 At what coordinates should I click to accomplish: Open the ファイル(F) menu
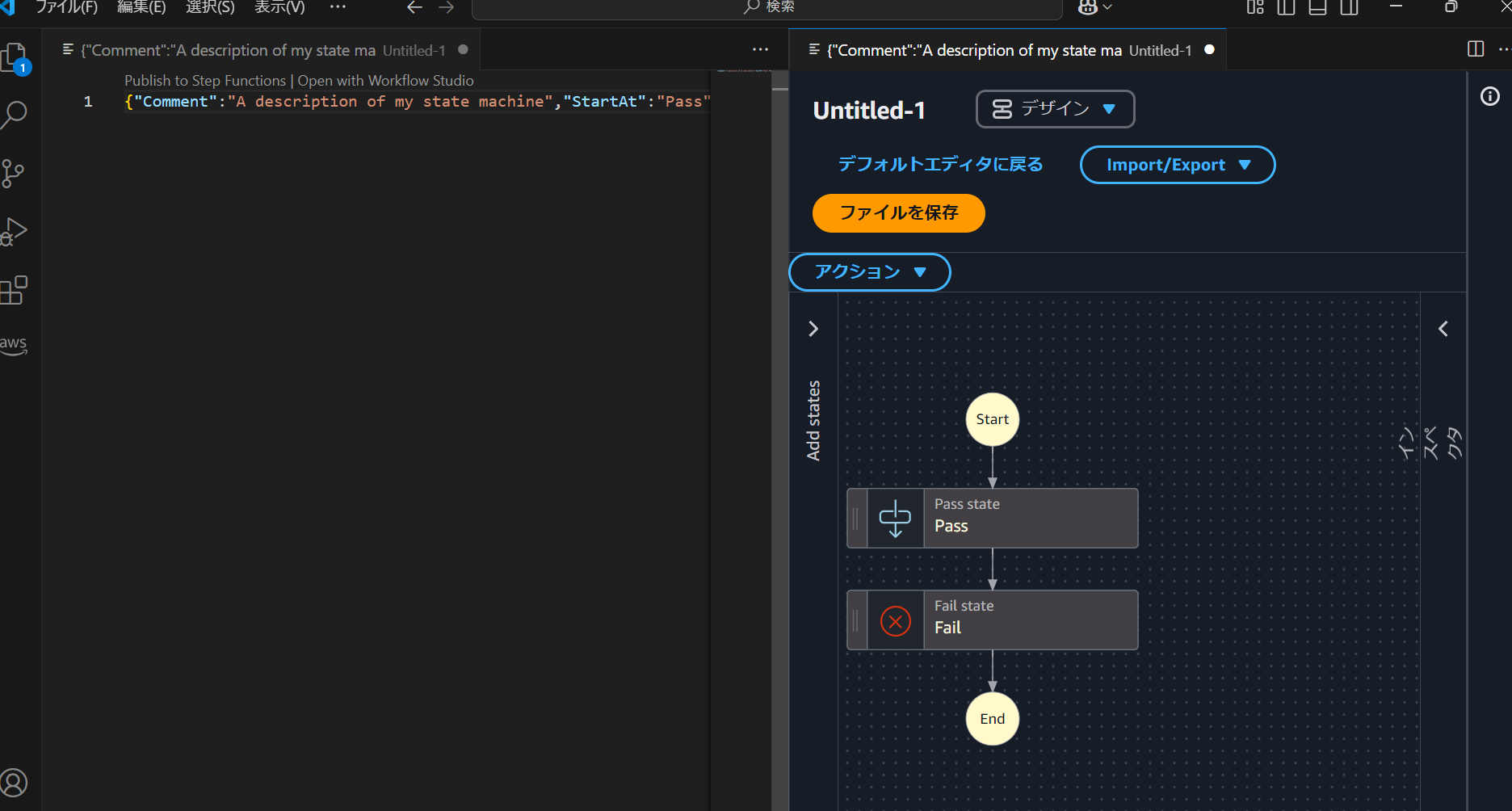coord(67,7)
